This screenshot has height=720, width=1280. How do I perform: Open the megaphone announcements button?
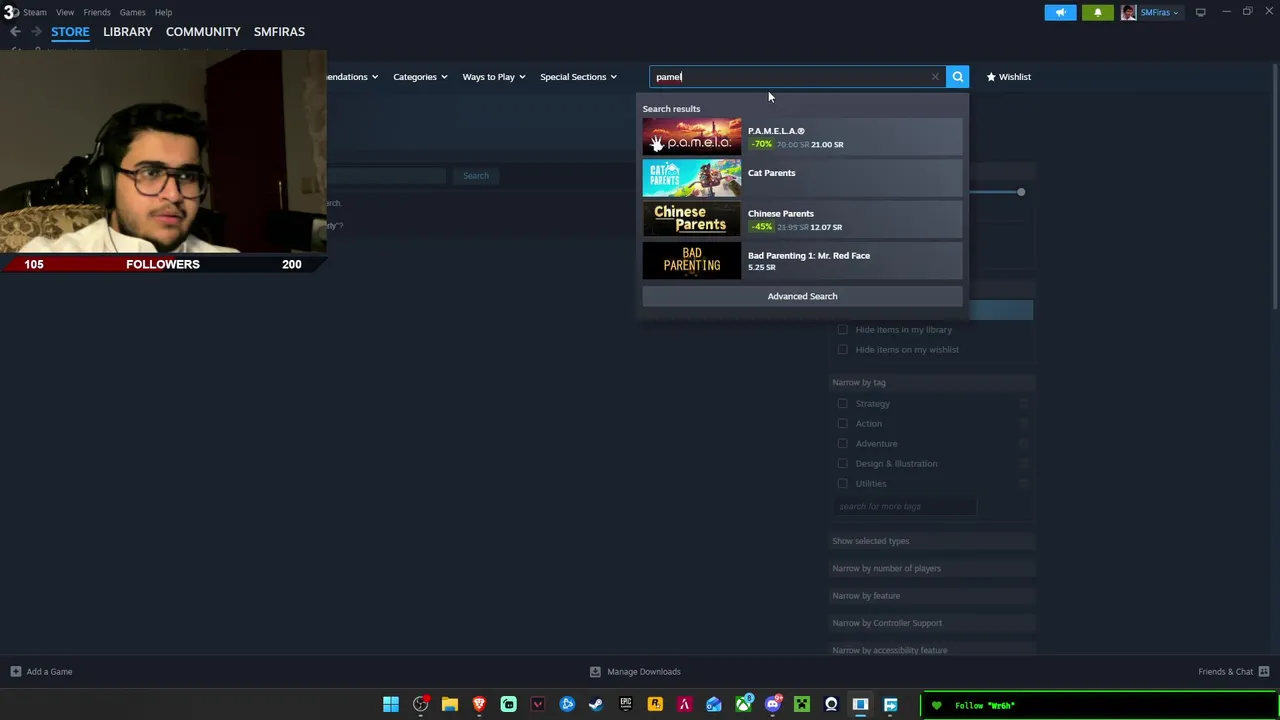(1060, 12)
